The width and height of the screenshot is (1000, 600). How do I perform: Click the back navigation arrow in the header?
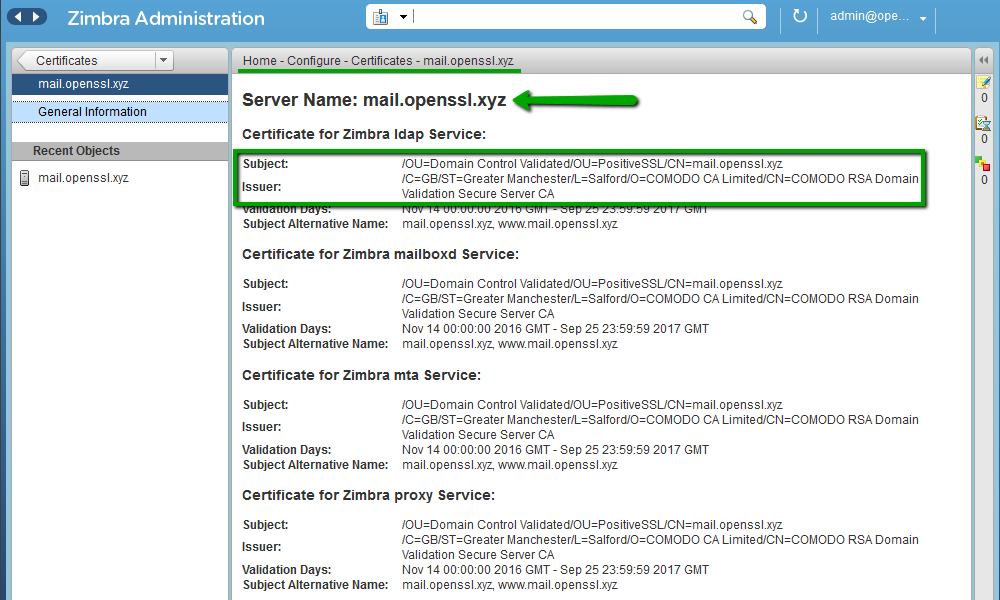18,16
